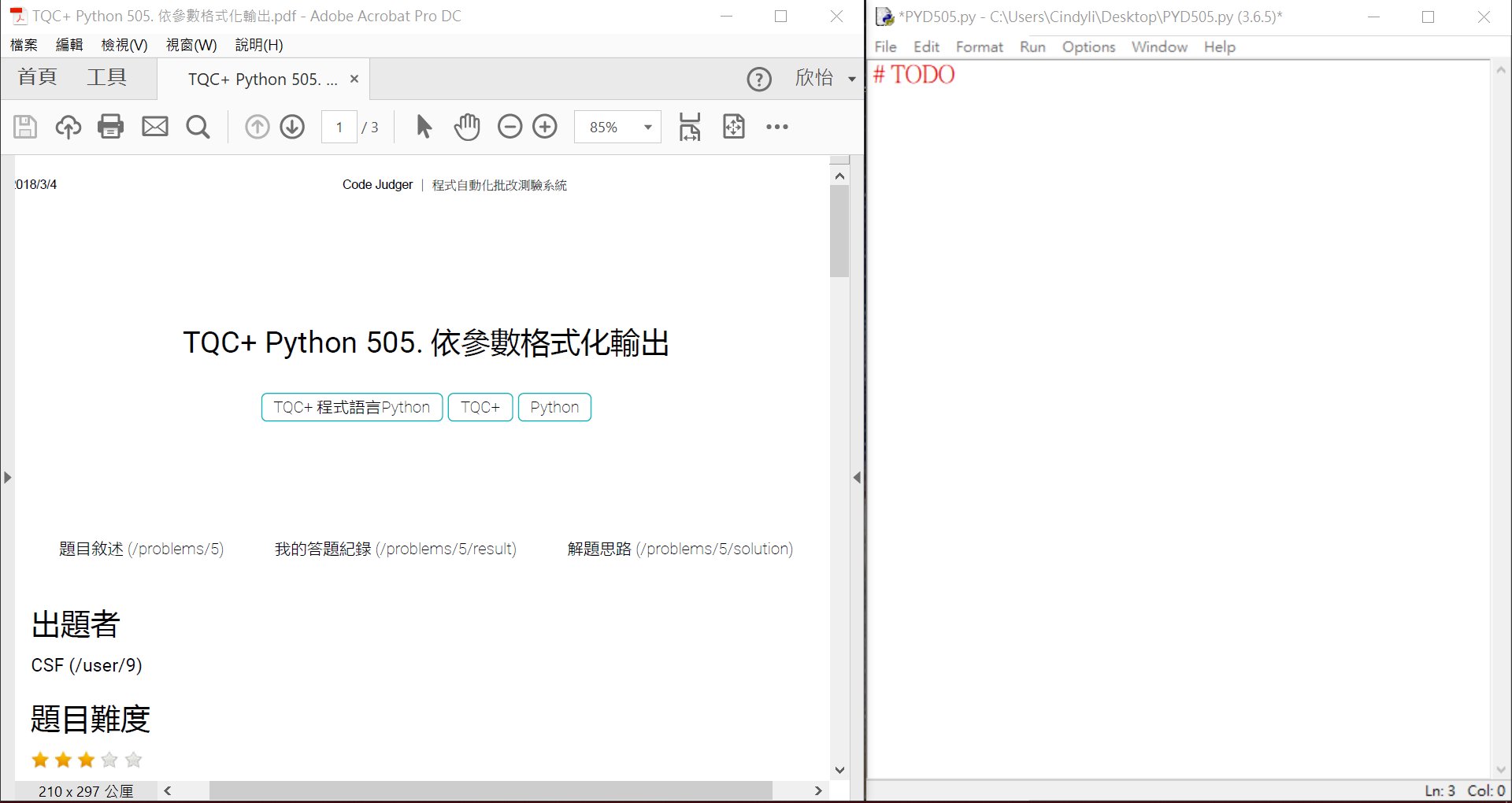The image size is (1512, 803).
Task: Click the PDF horizontal scroll right arrow
Action: pyautogui.click(x=818, y=790)
